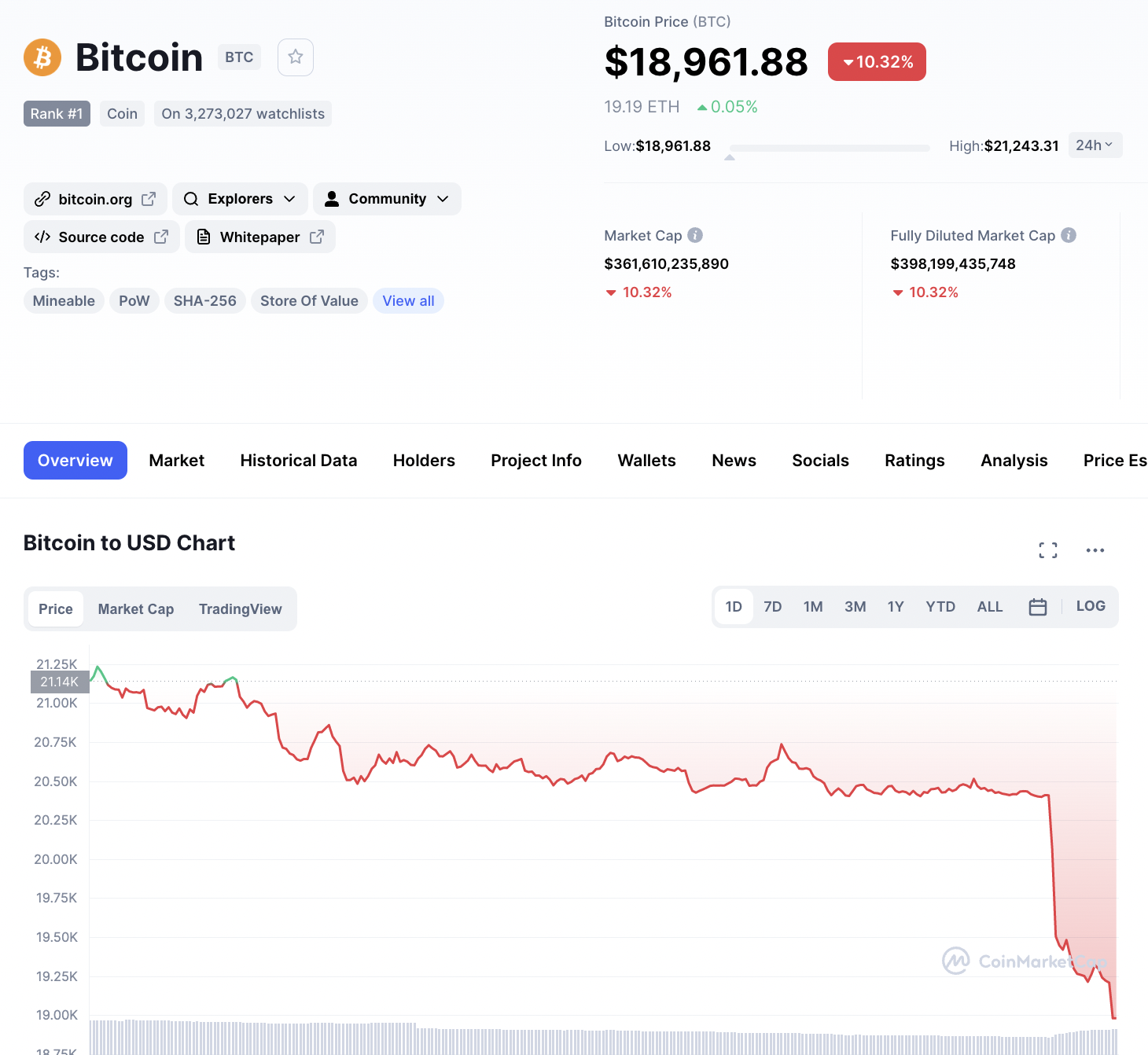Image resolution: width=1148 pixels, height=1055 pixels.
Task: Expand the Explorers dropdown
Action: 240,199
